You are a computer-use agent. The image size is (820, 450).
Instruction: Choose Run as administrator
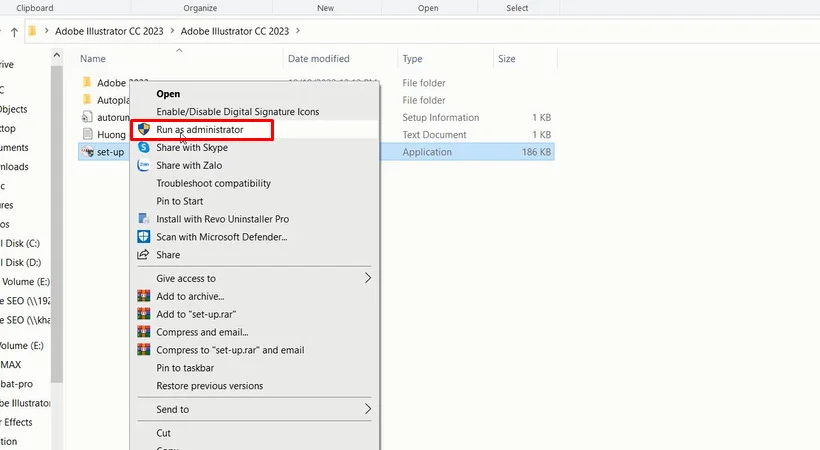coord(199,129)
